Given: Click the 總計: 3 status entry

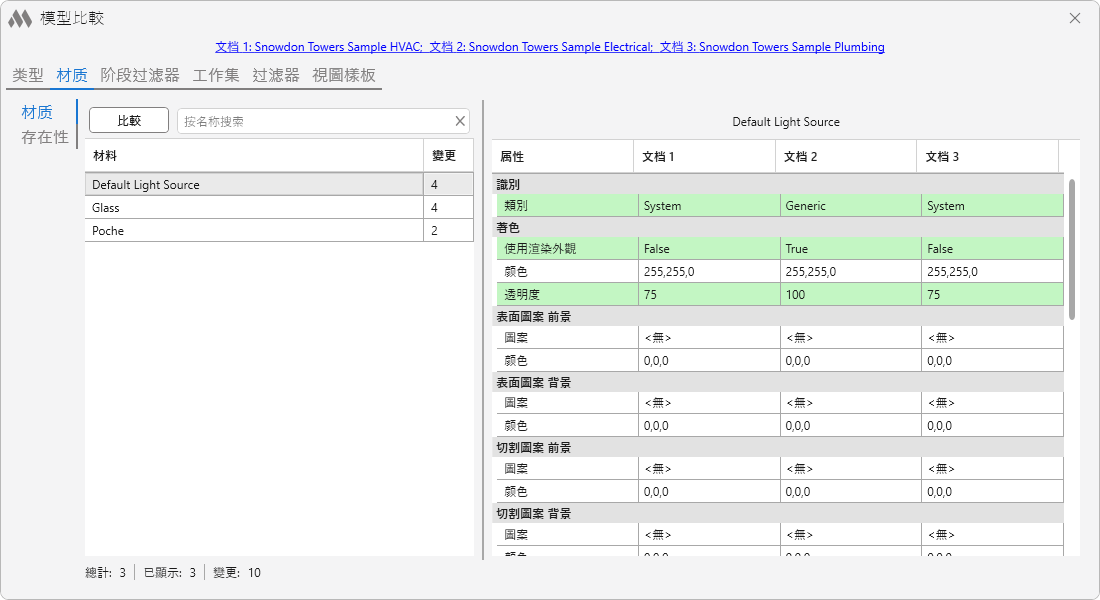Looking at the screenshot, I should point(105,573).
